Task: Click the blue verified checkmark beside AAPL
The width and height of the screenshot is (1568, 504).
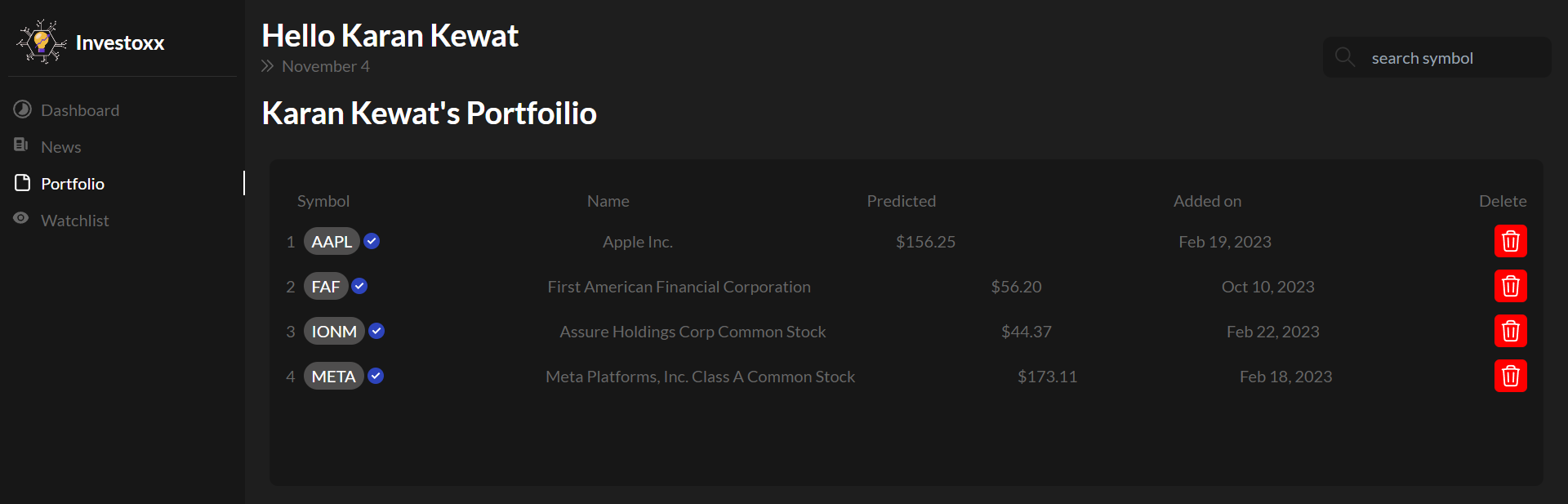Action: [x=372, y=241]
